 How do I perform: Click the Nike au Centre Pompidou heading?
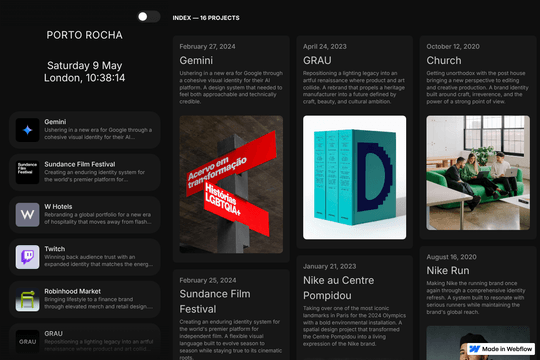click(x=339, y=288)
